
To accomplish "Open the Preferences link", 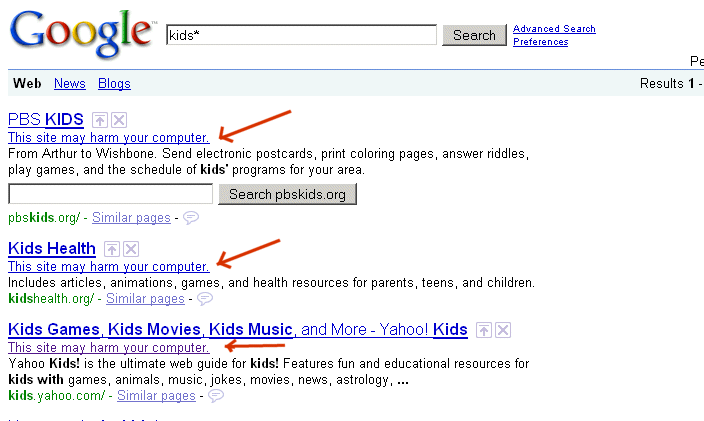I will 540,42.
